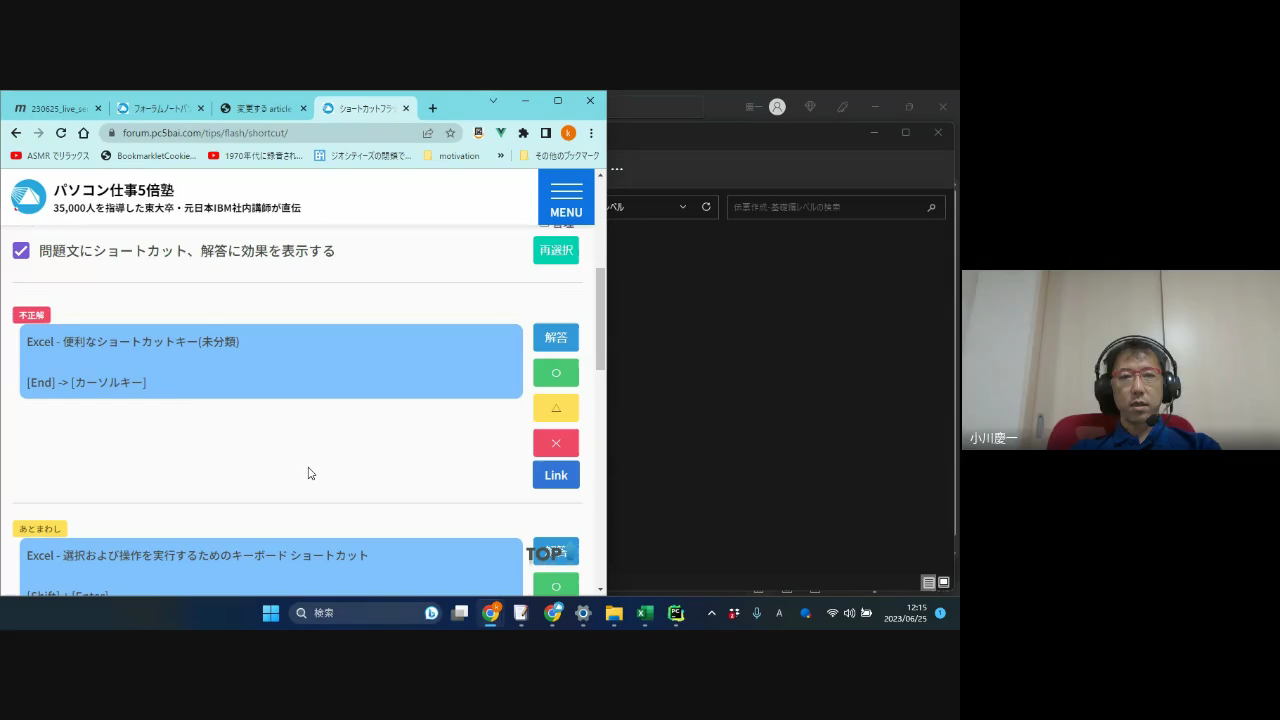Click the blue Link button
Image resolution: width=1280 pixels, height=720 pixels.
[x=556, y=475]
